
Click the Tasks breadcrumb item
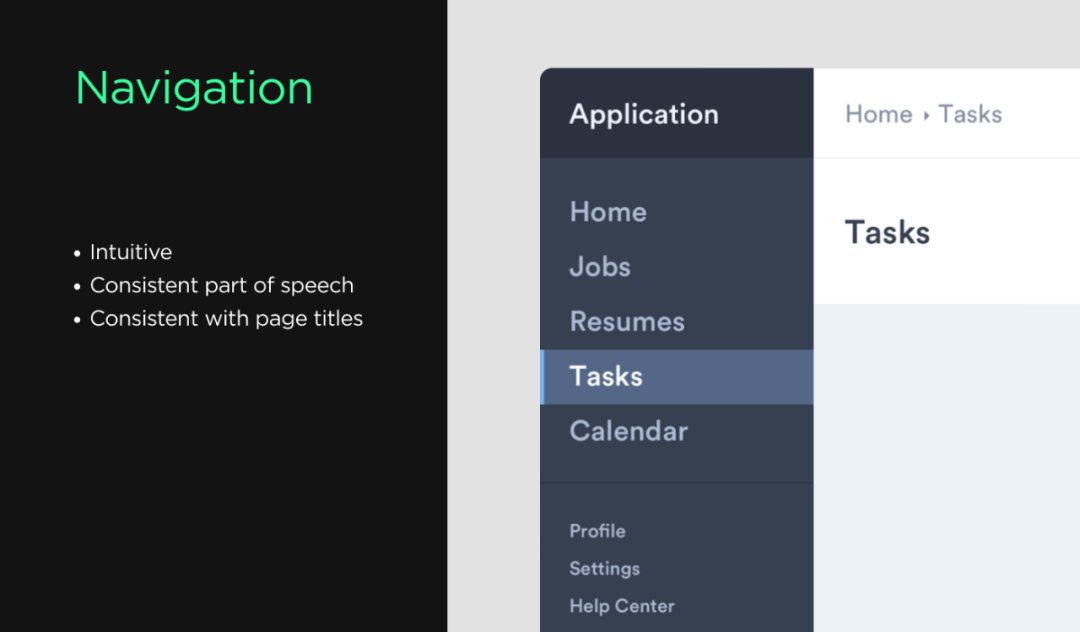pos(970,114)
